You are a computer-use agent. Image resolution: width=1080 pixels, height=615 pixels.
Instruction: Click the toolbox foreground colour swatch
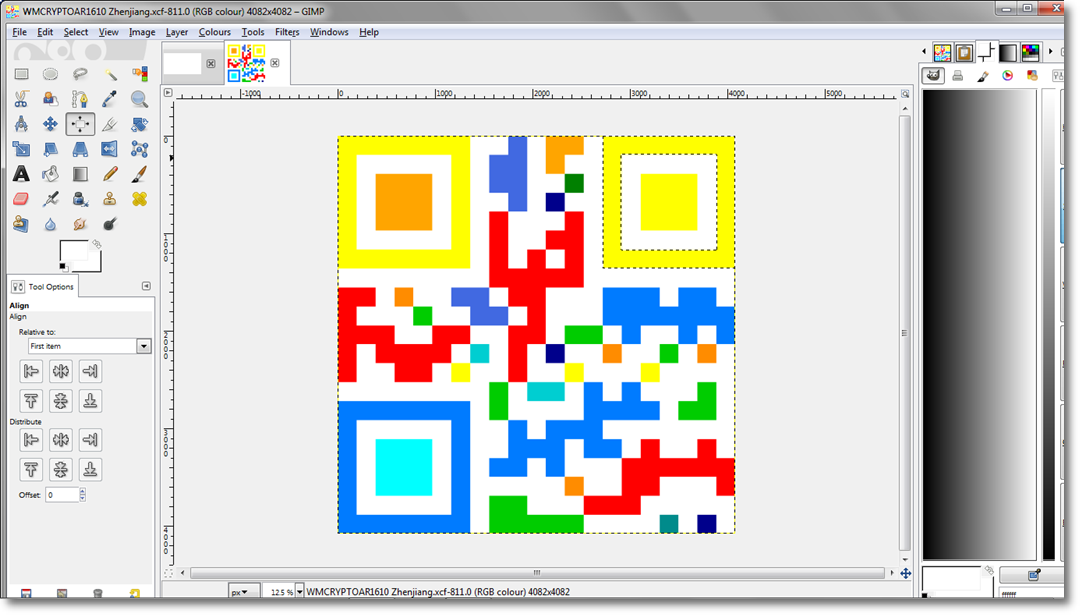[x=72, y=251]
